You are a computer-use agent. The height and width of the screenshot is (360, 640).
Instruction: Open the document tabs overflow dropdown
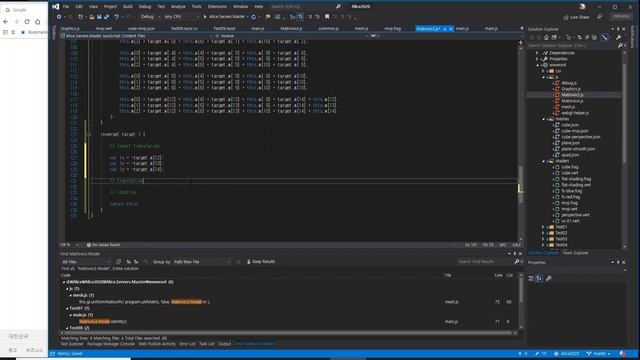click(522, 29)
